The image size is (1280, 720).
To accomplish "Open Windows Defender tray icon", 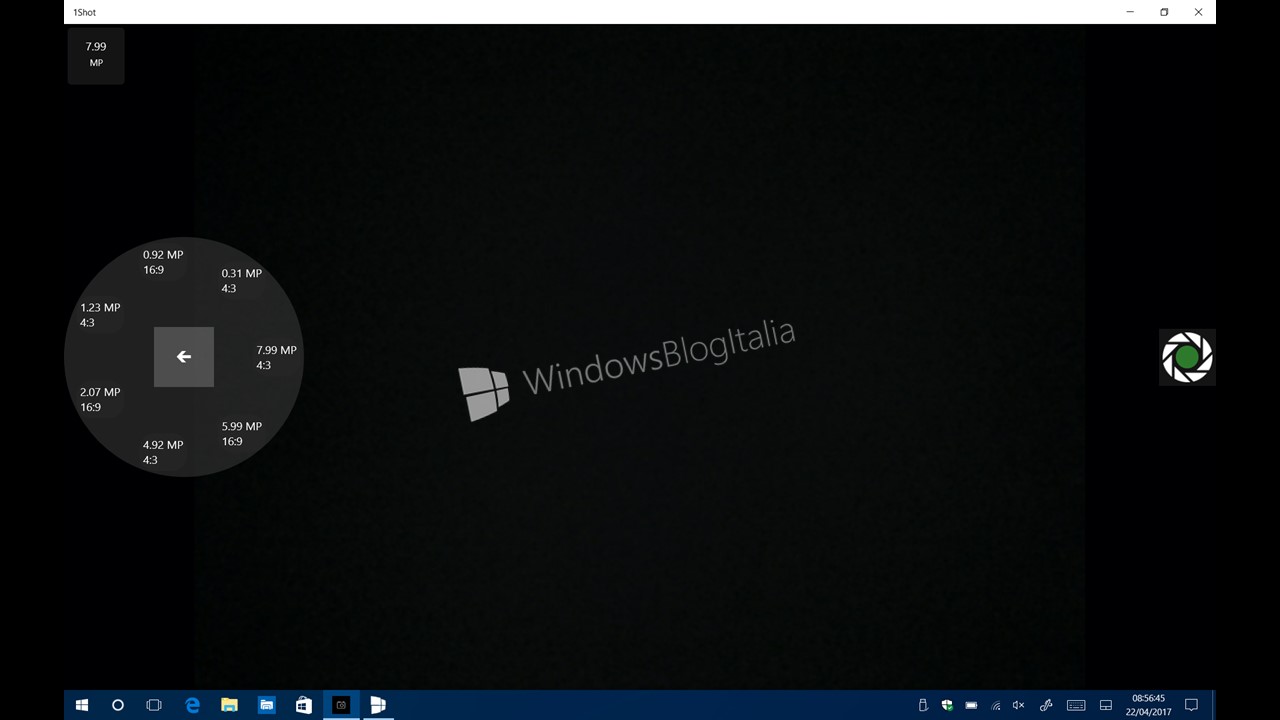I will coord(947,705).
